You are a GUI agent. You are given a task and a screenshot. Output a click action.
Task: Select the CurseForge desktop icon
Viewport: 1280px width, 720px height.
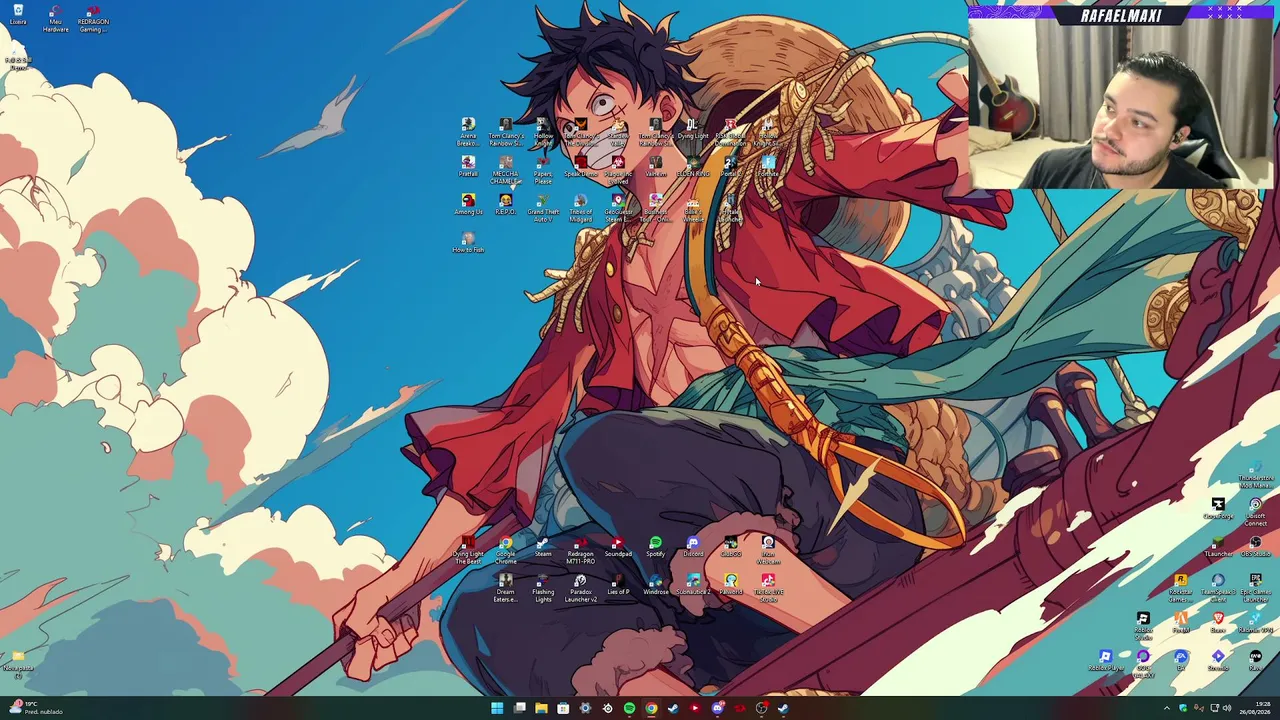point(1218,509)
